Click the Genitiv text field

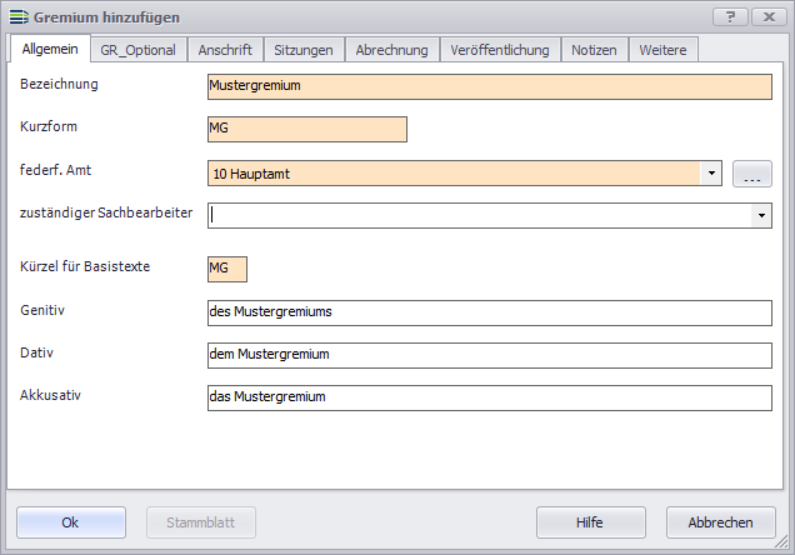pyautogui.click(x=489, y=313)
